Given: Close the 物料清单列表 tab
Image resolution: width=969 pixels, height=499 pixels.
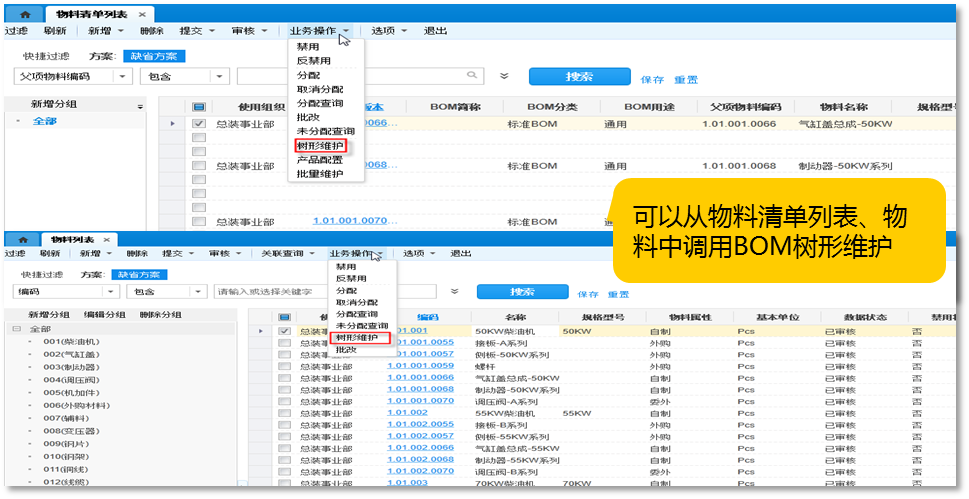Looking at the screenshot, I should pos(142,15).
